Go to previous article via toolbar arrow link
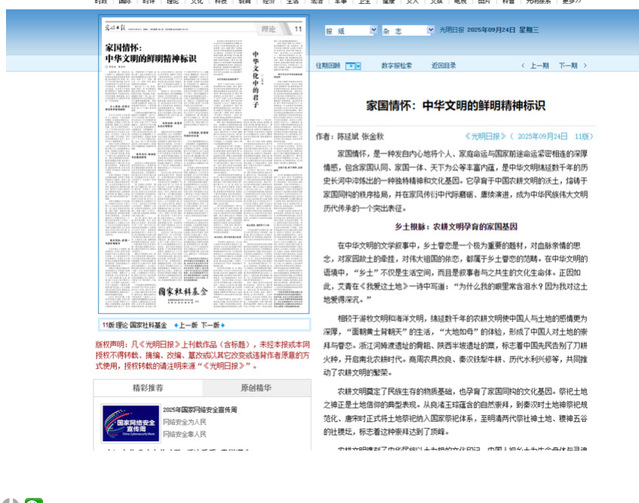The image size is (639, 503). 537,66
